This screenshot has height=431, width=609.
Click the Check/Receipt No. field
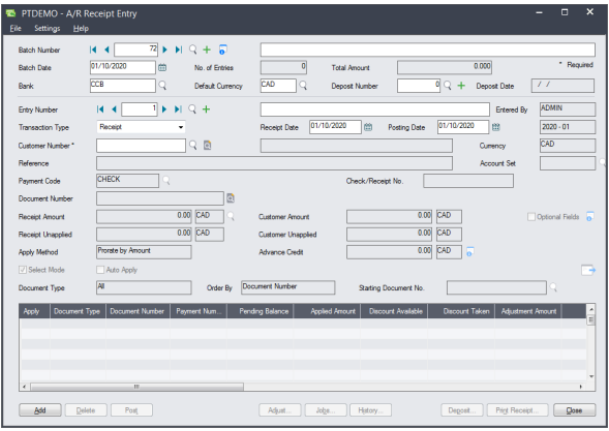pos(468,181)
